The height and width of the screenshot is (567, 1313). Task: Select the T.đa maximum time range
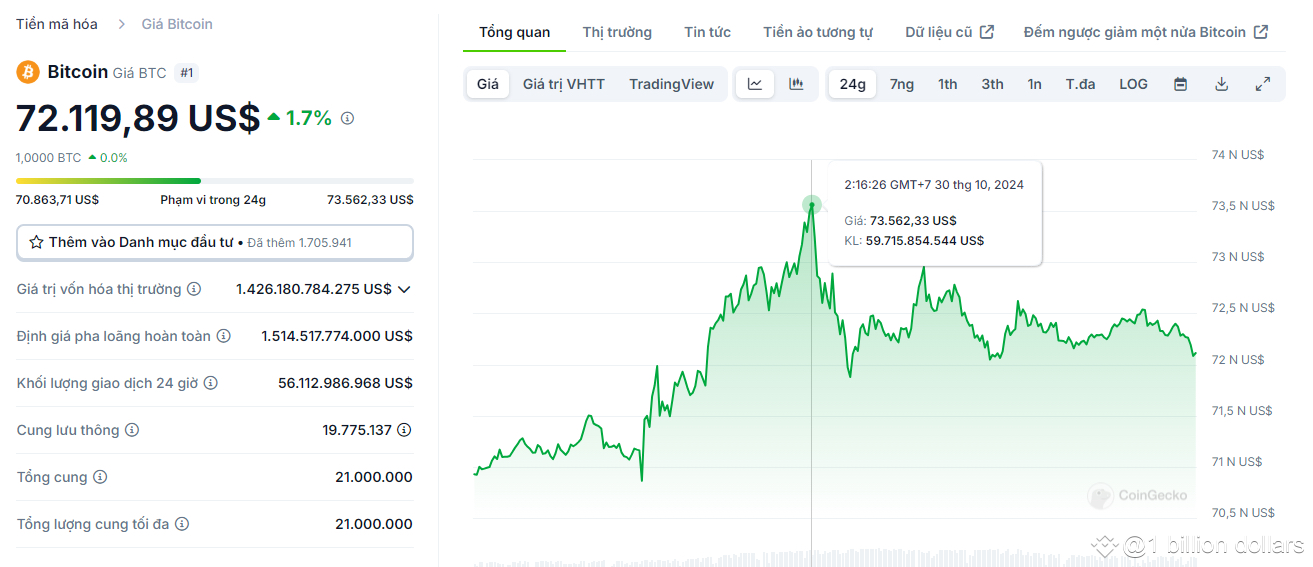click(1080, 84)
